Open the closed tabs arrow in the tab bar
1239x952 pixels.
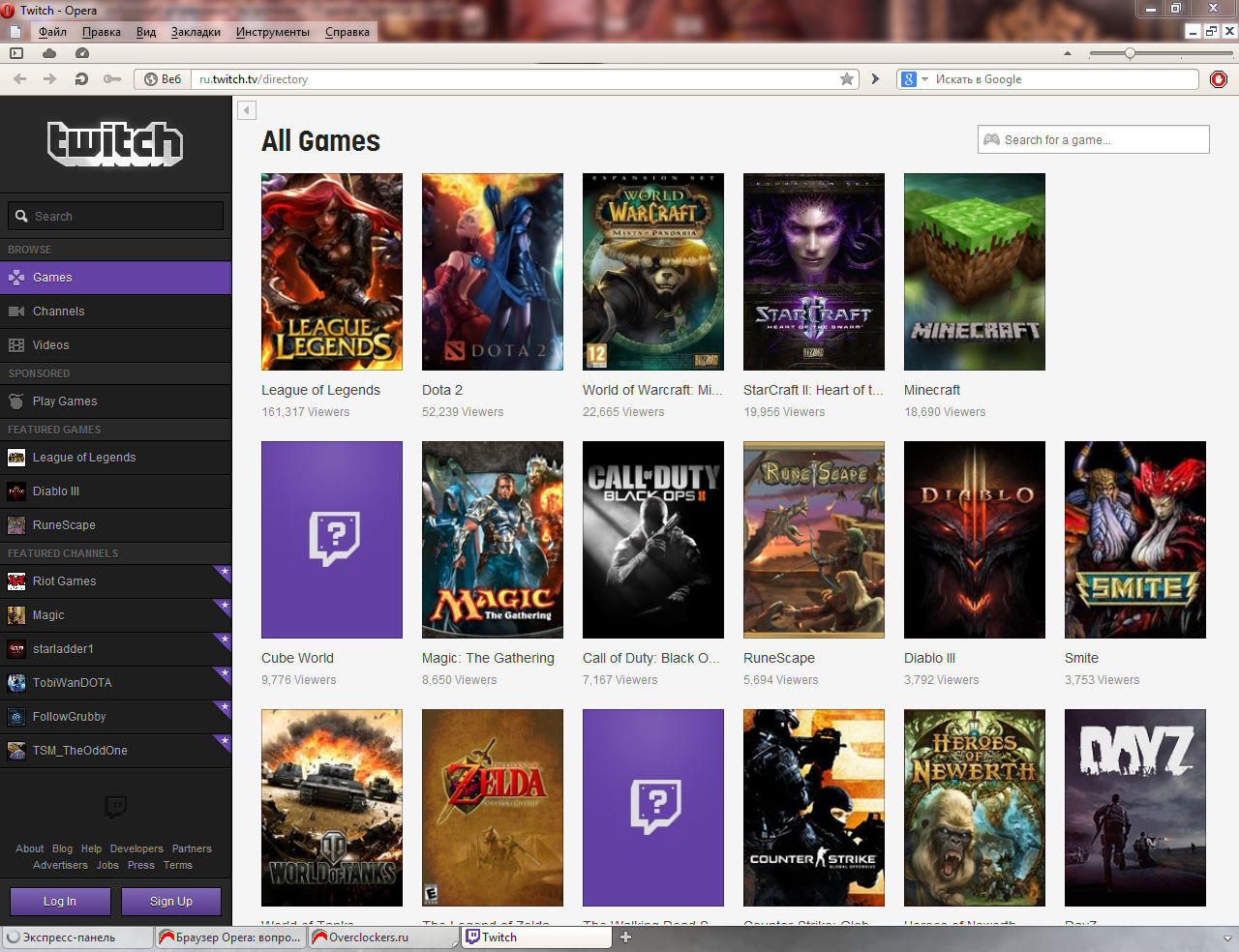[x=1227, y=937]
